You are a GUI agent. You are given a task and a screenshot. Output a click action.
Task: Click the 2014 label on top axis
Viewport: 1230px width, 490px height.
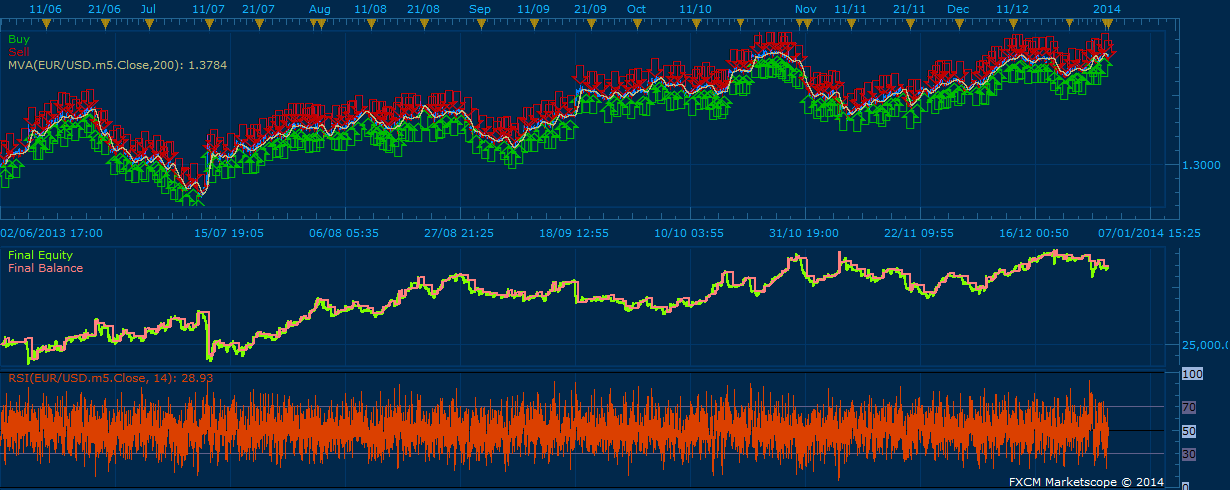1106,9
